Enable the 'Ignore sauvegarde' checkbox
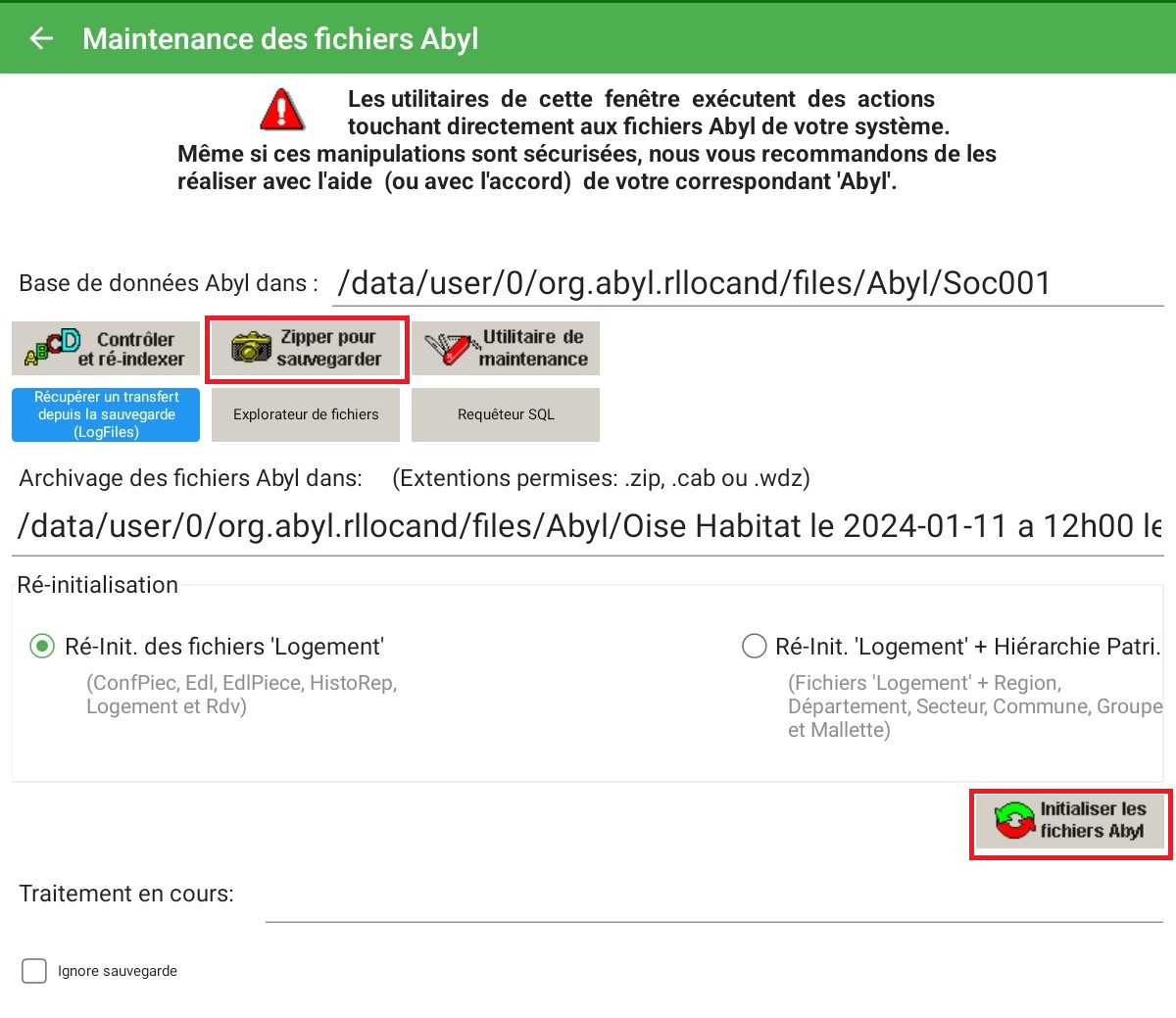Viewport: 1176px width, 1018px height. (34, 971)
